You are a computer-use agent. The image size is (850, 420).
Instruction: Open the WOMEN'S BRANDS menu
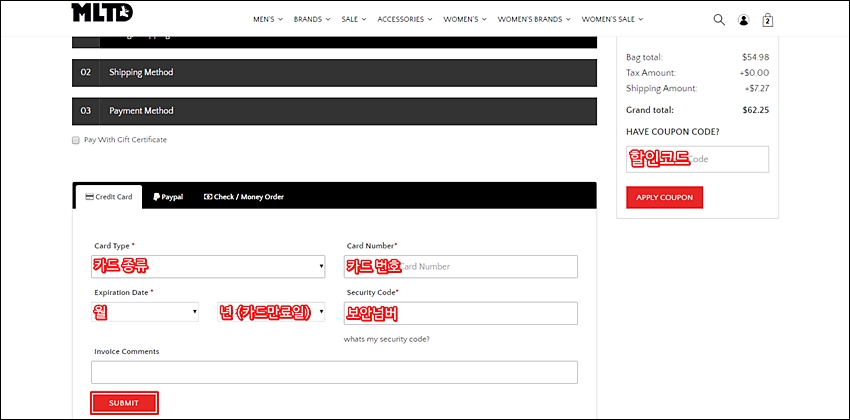(534, 19)
